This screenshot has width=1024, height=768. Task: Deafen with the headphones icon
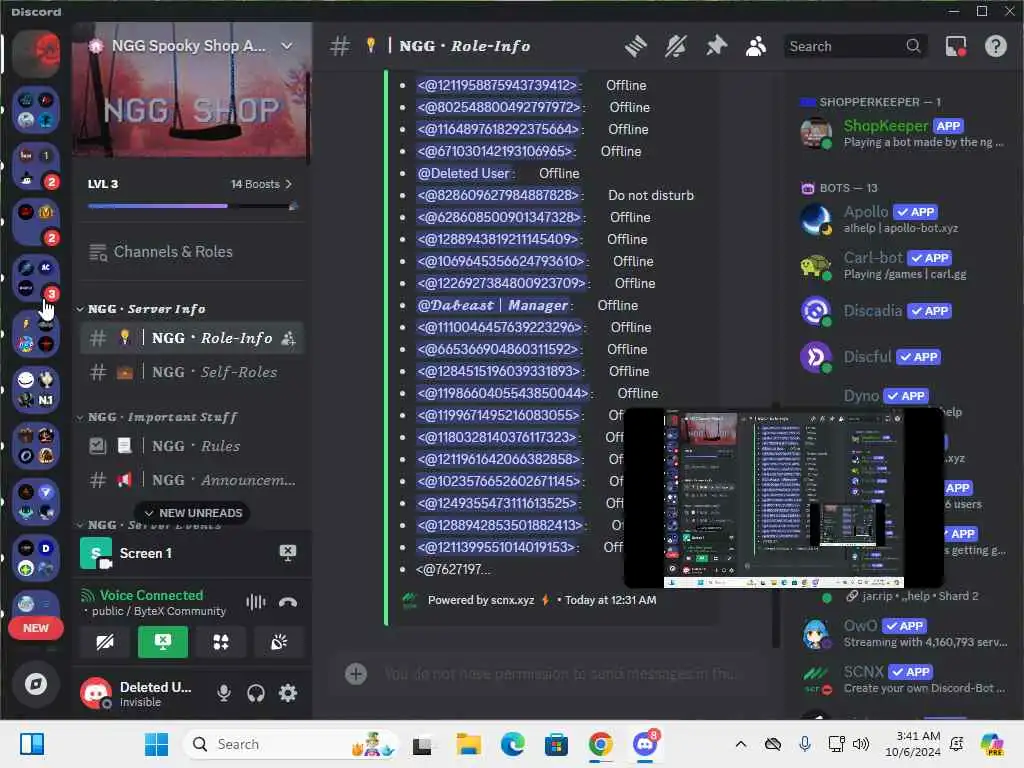255,693
